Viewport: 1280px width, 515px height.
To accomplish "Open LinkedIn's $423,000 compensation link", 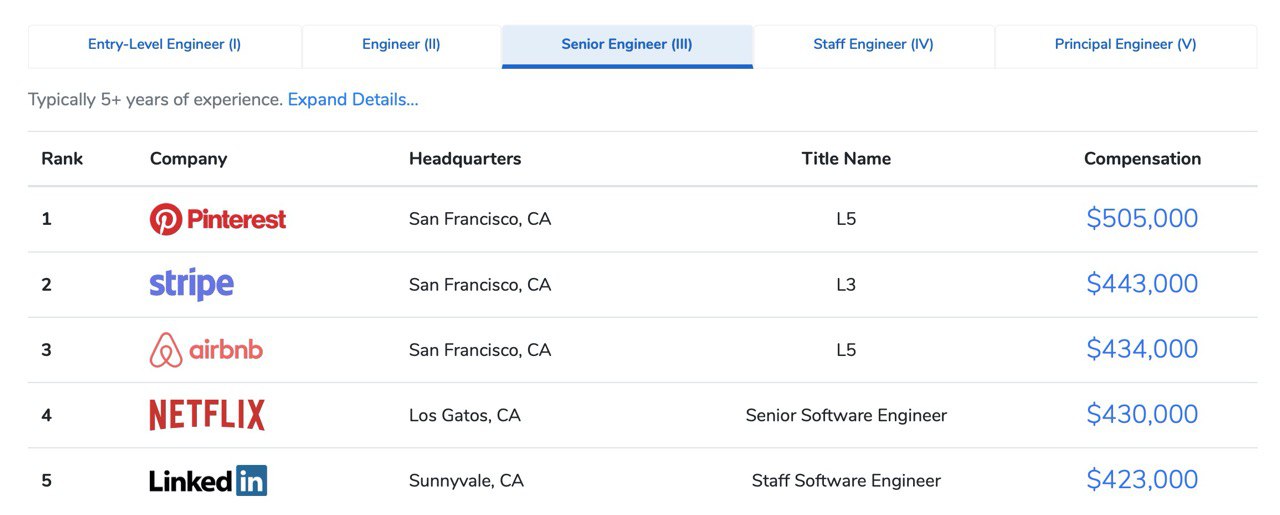I will pyautogui.click(x=1142, y=480).
